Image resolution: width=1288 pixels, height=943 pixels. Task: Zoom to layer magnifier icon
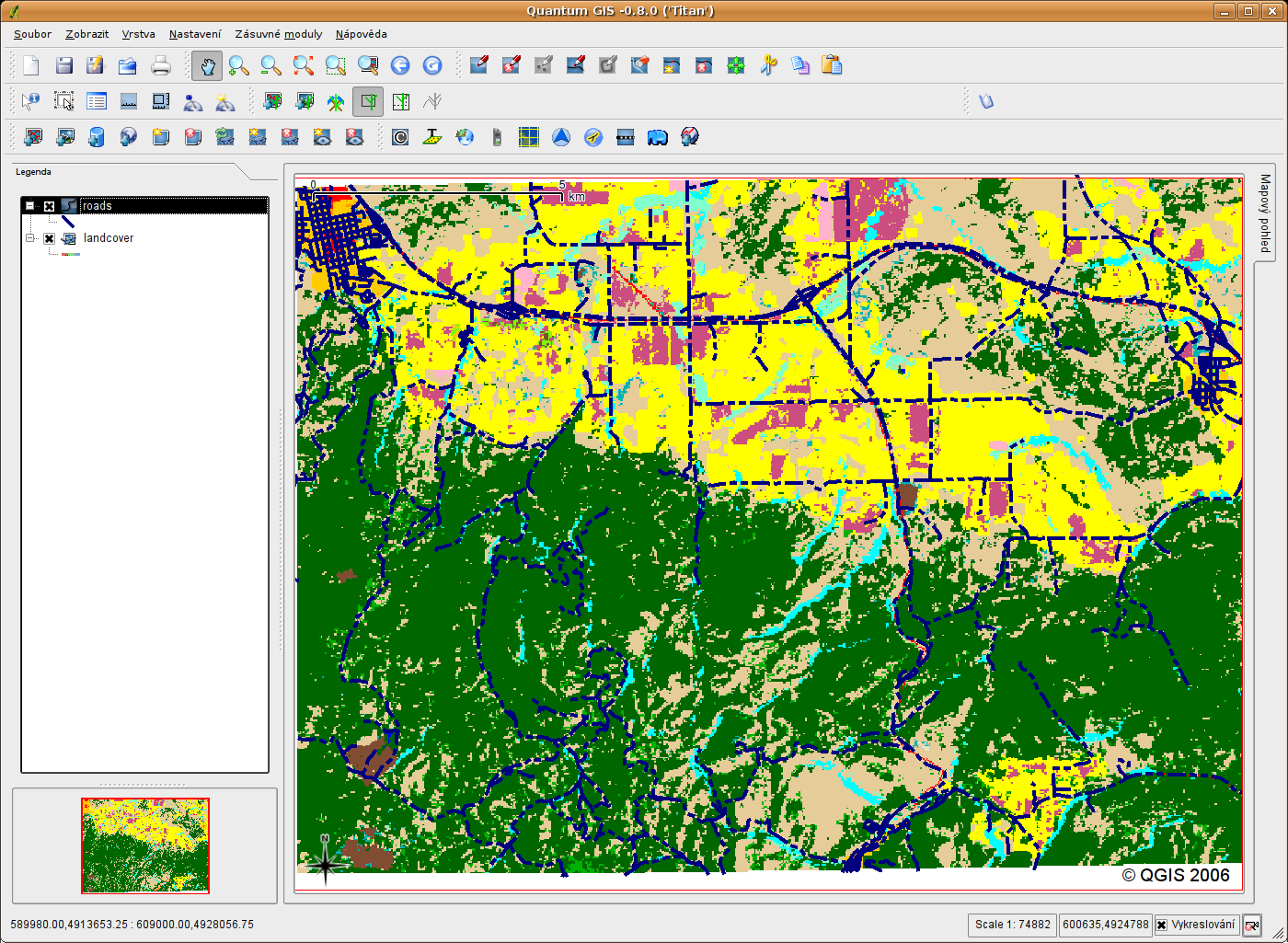click(x=368, y=65)
